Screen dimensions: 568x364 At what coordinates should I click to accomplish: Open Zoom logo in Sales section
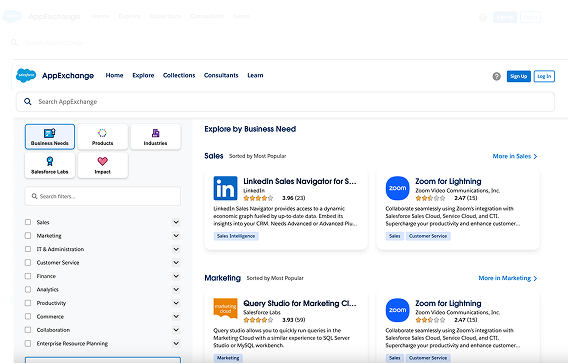[397, 188]
